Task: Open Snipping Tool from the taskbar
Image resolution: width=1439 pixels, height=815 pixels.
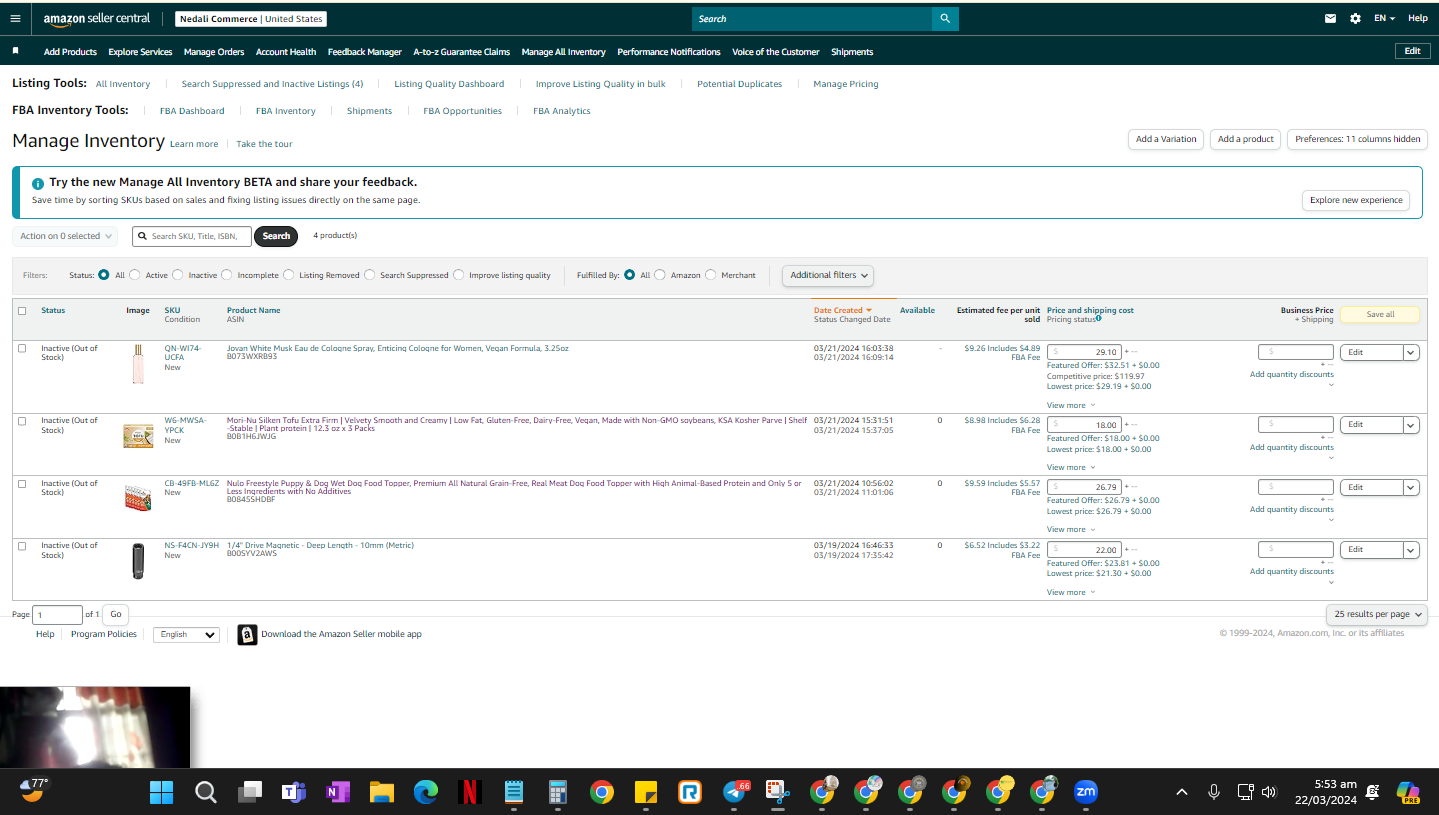Action: click(777, 793)
